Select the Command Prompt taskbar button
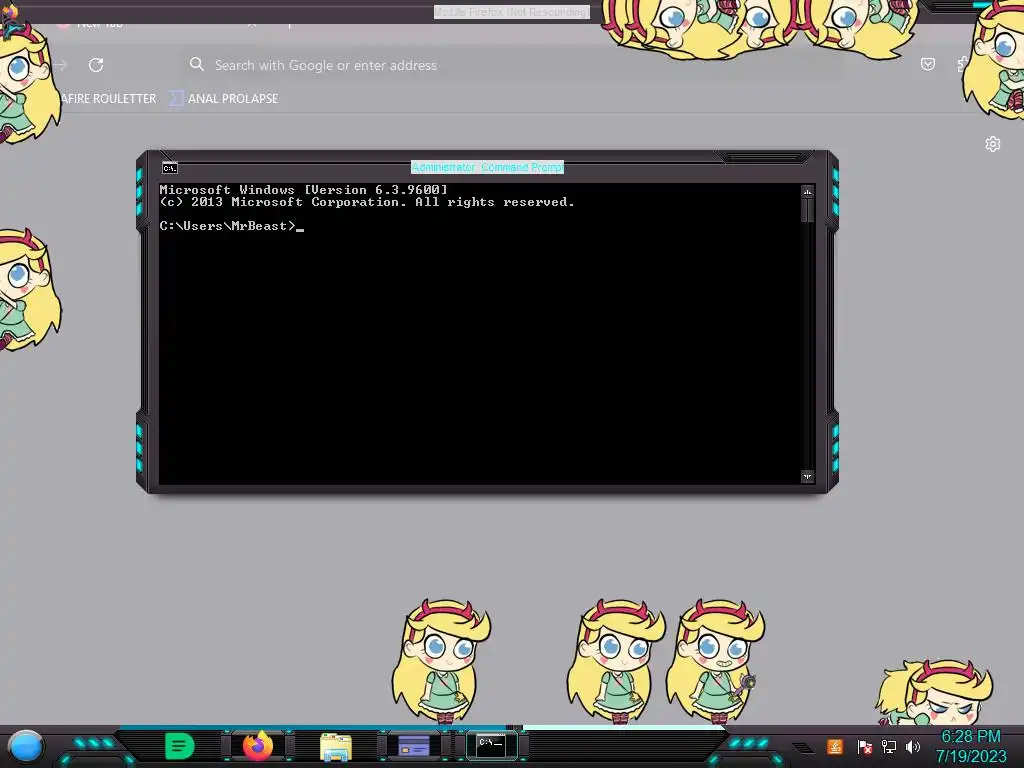 [491, 745]
